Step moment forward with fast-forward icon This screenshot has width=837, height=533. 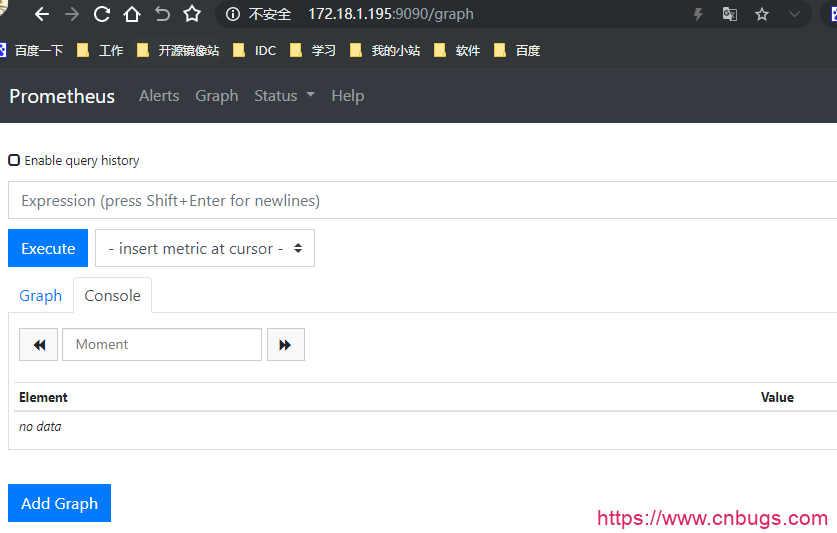(285, 344)
